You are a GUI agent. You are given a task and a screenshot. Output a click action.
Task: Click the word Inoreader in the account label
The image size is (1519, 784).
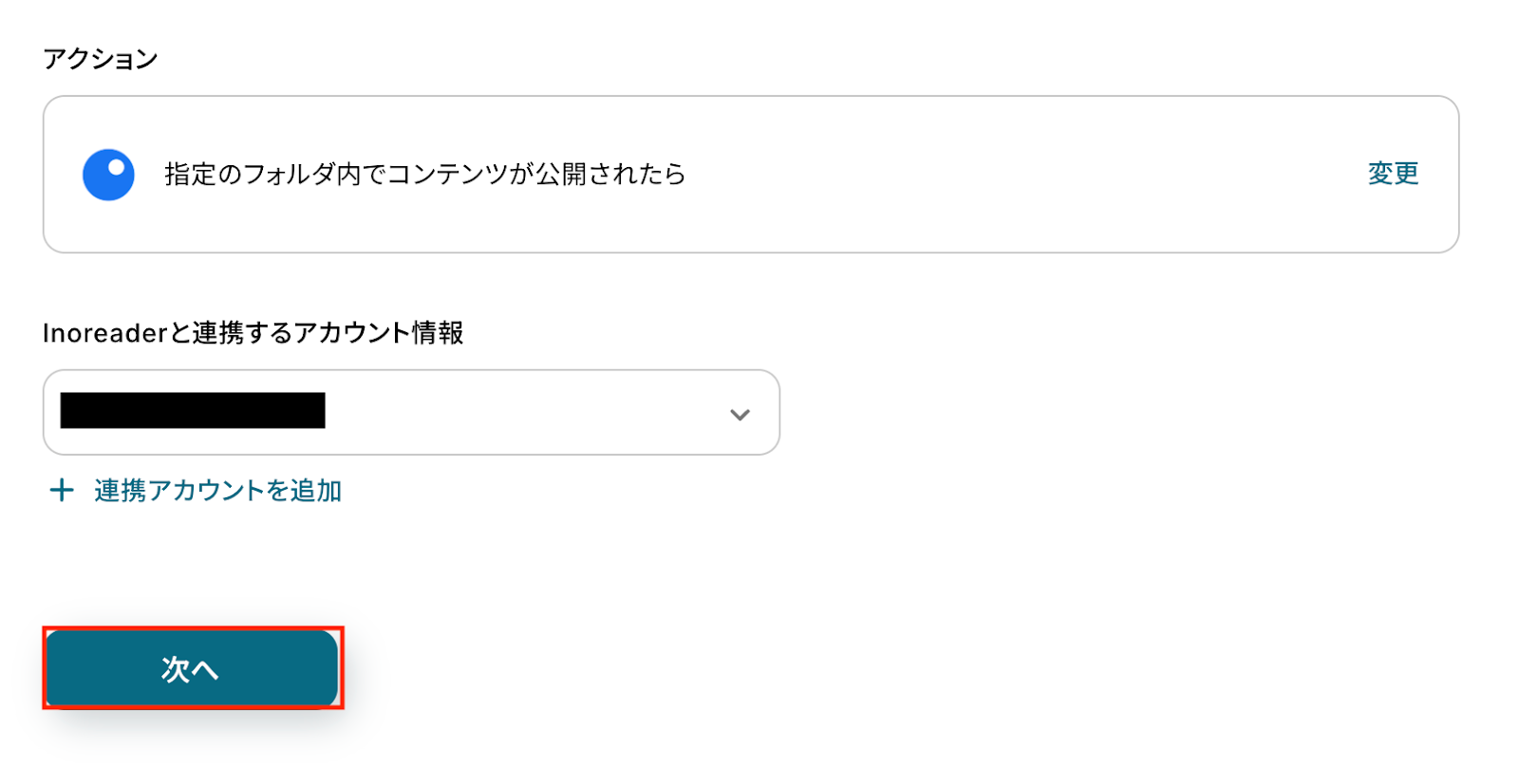105,333
